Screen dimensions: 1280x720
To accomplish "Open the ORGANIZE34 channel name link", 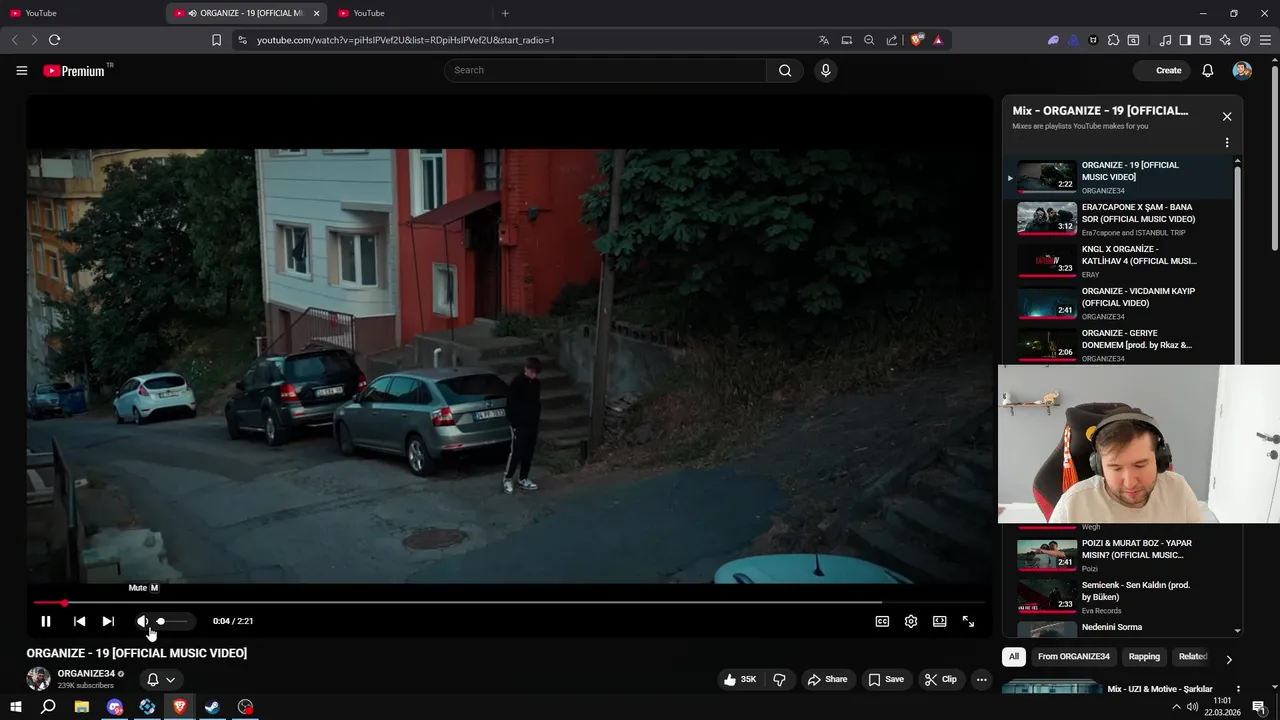I will click(86, 673).
